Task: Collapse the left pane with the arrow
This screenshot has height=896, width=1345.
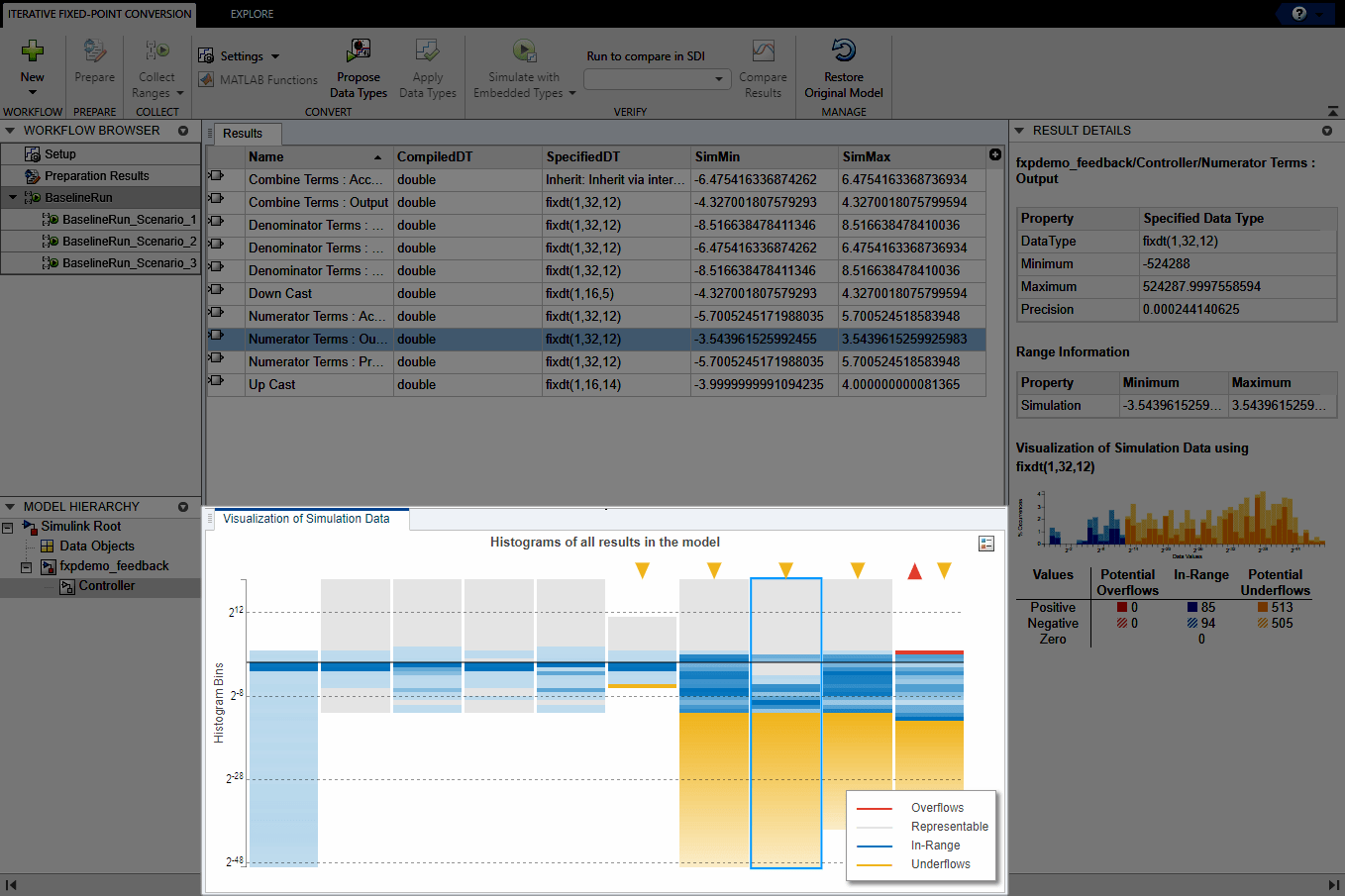Action: (x=11, y=884)
